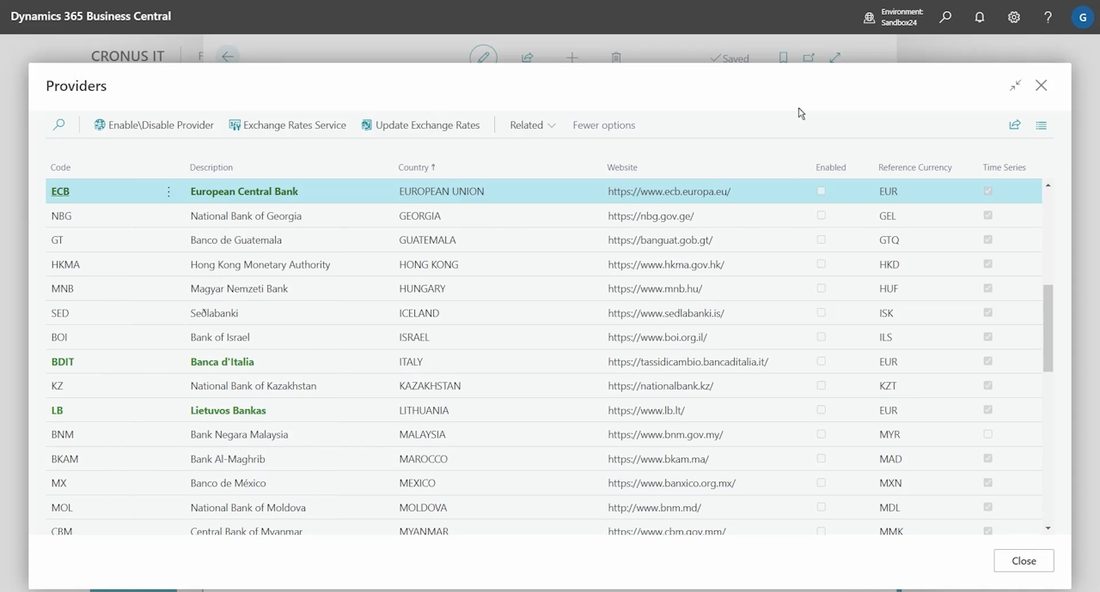Toggle Enabled checkbox for Banca d'Italia
The image size is (1100, 592).
tap(821, 361)
